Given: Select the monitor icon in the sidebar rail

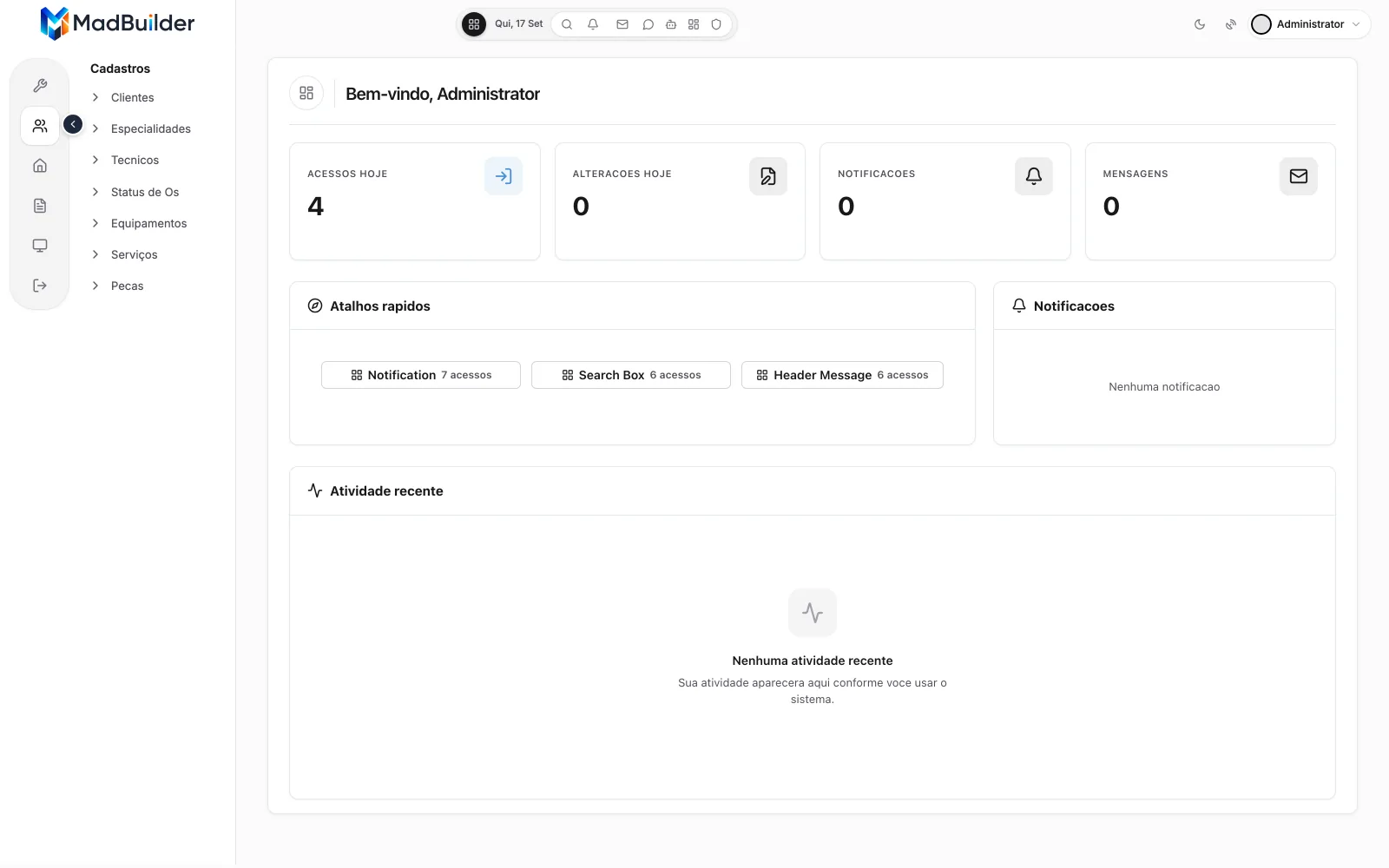Looking at the screenshot, I should [40, 246].
